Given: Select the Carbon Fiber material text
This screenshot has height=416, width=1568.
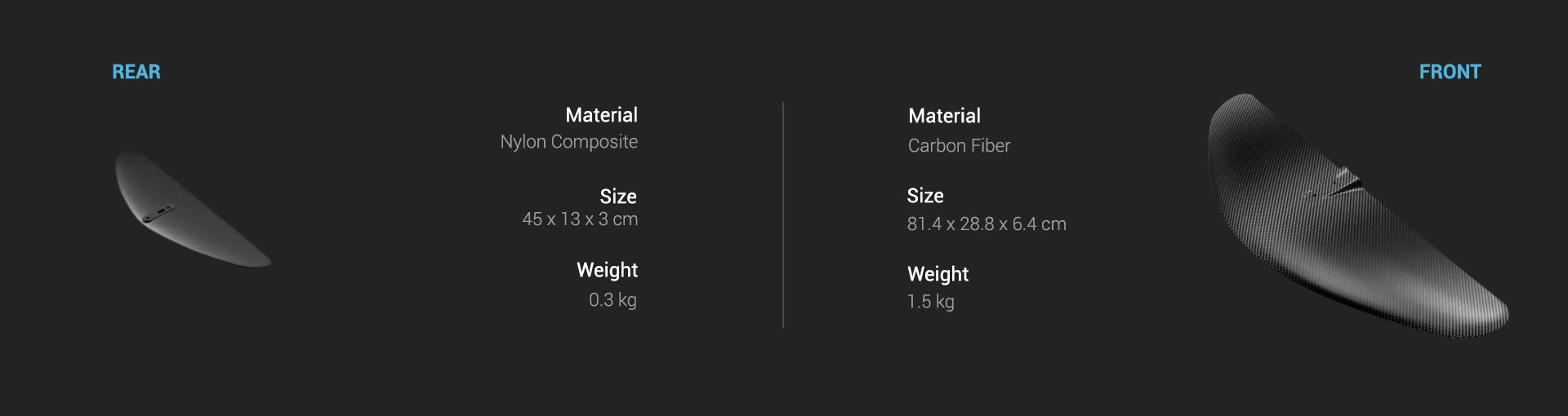Looking at the screenshot, I should tap(959, 146).
